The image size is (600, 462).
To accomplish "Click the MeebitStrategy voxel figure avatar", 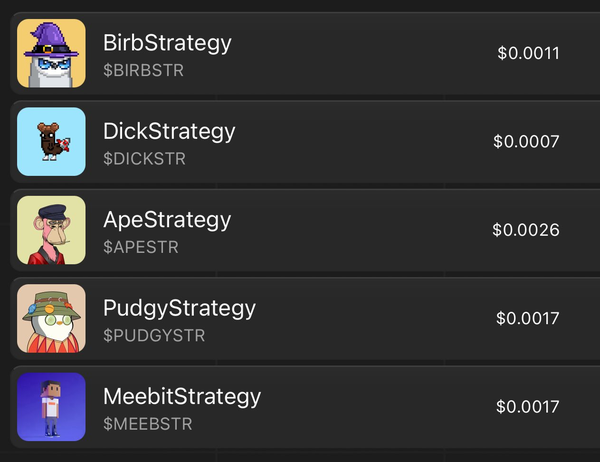I will 51,407.
